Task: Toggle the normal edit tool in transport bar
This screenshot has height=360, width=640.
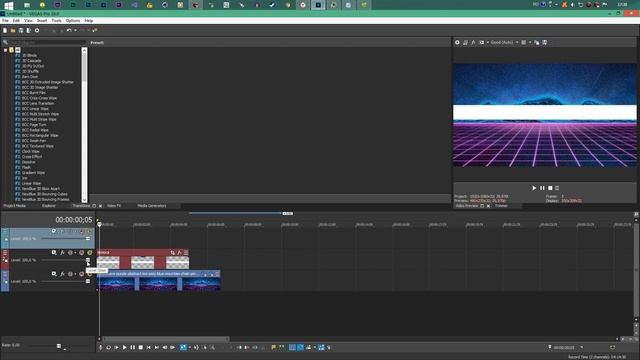Action: [x=183, y=347]
